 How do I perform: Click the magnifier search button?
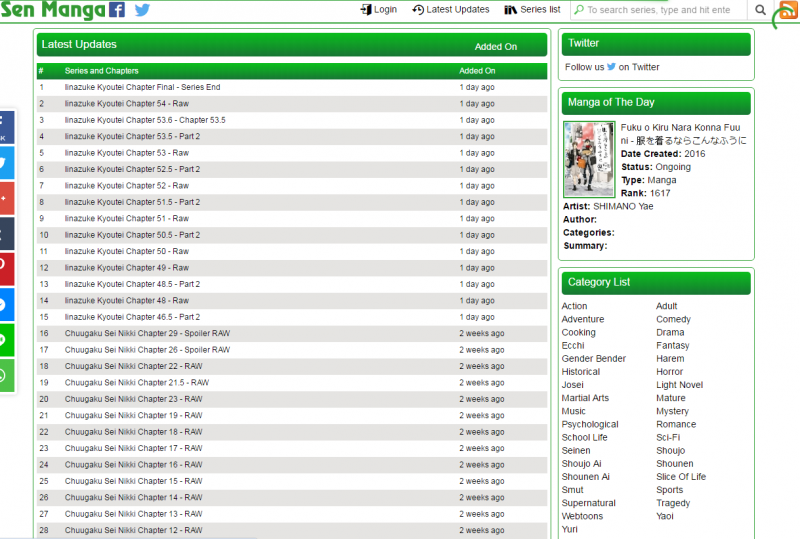coord(761,10)
